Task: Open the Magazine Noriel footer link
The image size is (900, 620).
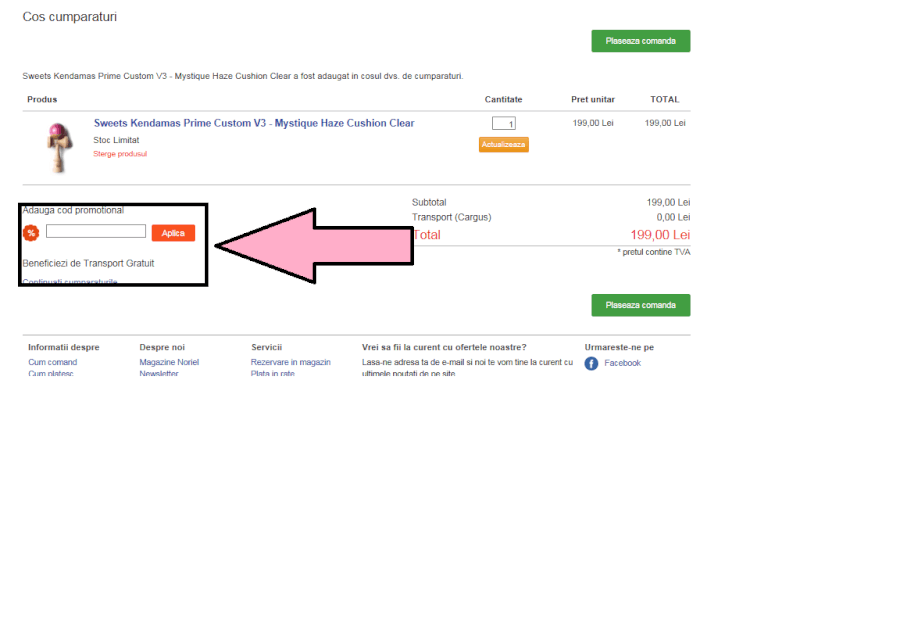Action: 169,362
